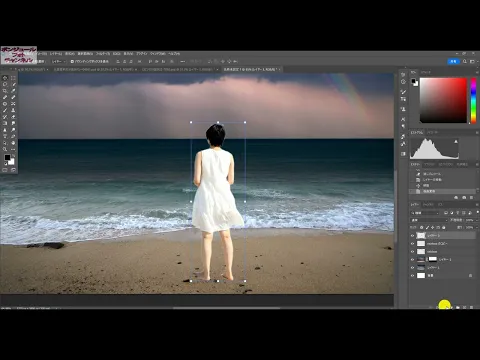Hide the layer with the mask thumbnail
Image resolution: width=480 pixels, height=360 pixels.
pyautogui.click(x=412, y=259)
